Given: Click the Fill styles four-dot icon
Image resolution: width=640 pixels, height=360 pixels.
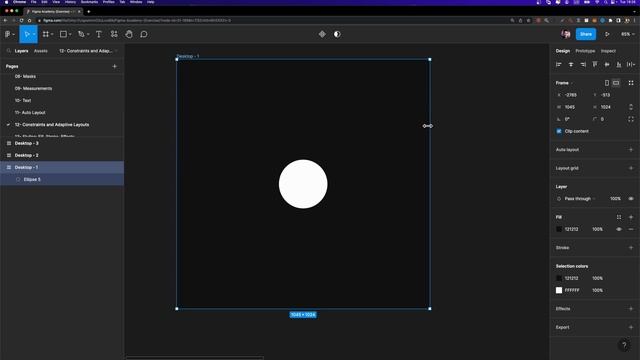Looking at the screenshot, I should coord(619,217).
